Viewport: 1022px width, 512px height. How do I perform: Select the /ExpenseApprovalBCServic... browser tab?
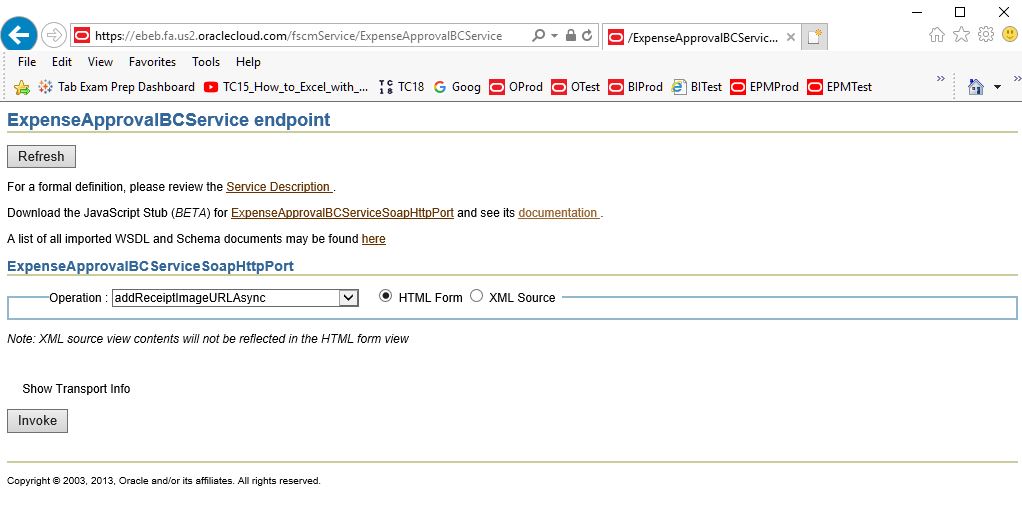click(701, 38)
